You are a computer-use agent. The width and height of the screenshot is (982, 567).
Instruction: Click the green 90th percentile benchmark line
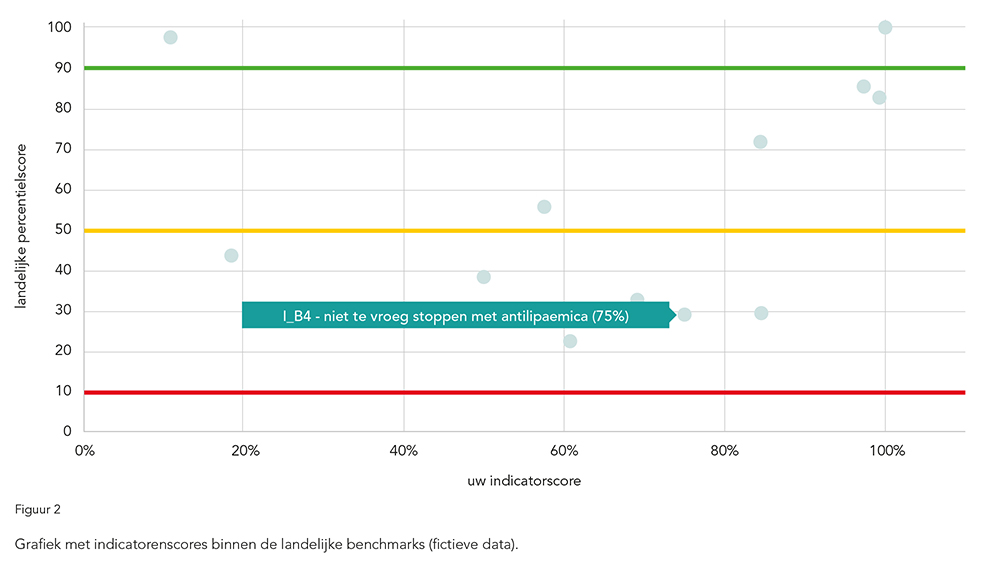[500, 68]
